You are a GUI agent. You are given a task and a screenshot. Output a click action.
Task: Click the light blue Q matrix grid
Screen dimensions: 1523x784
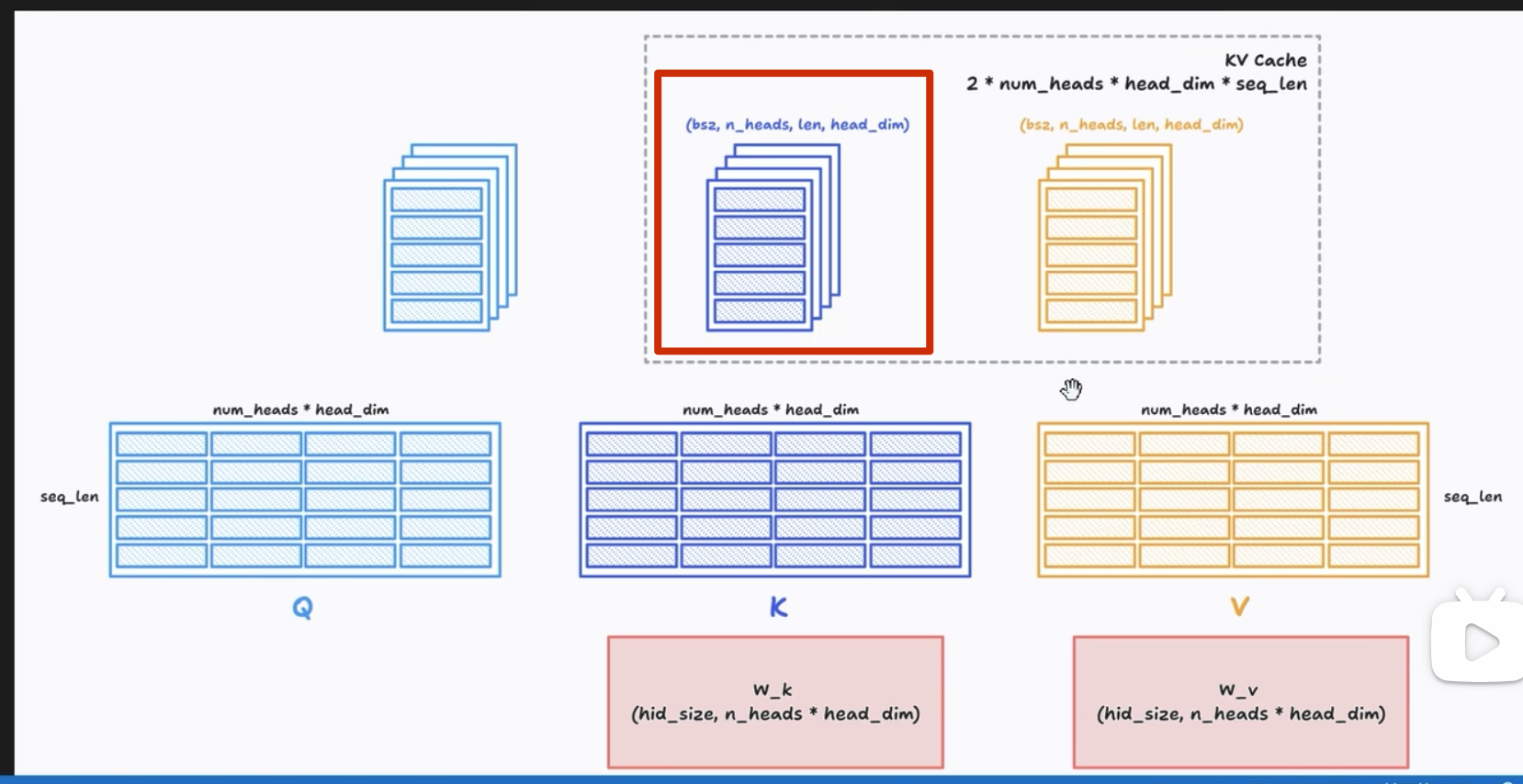click(305, 500)
